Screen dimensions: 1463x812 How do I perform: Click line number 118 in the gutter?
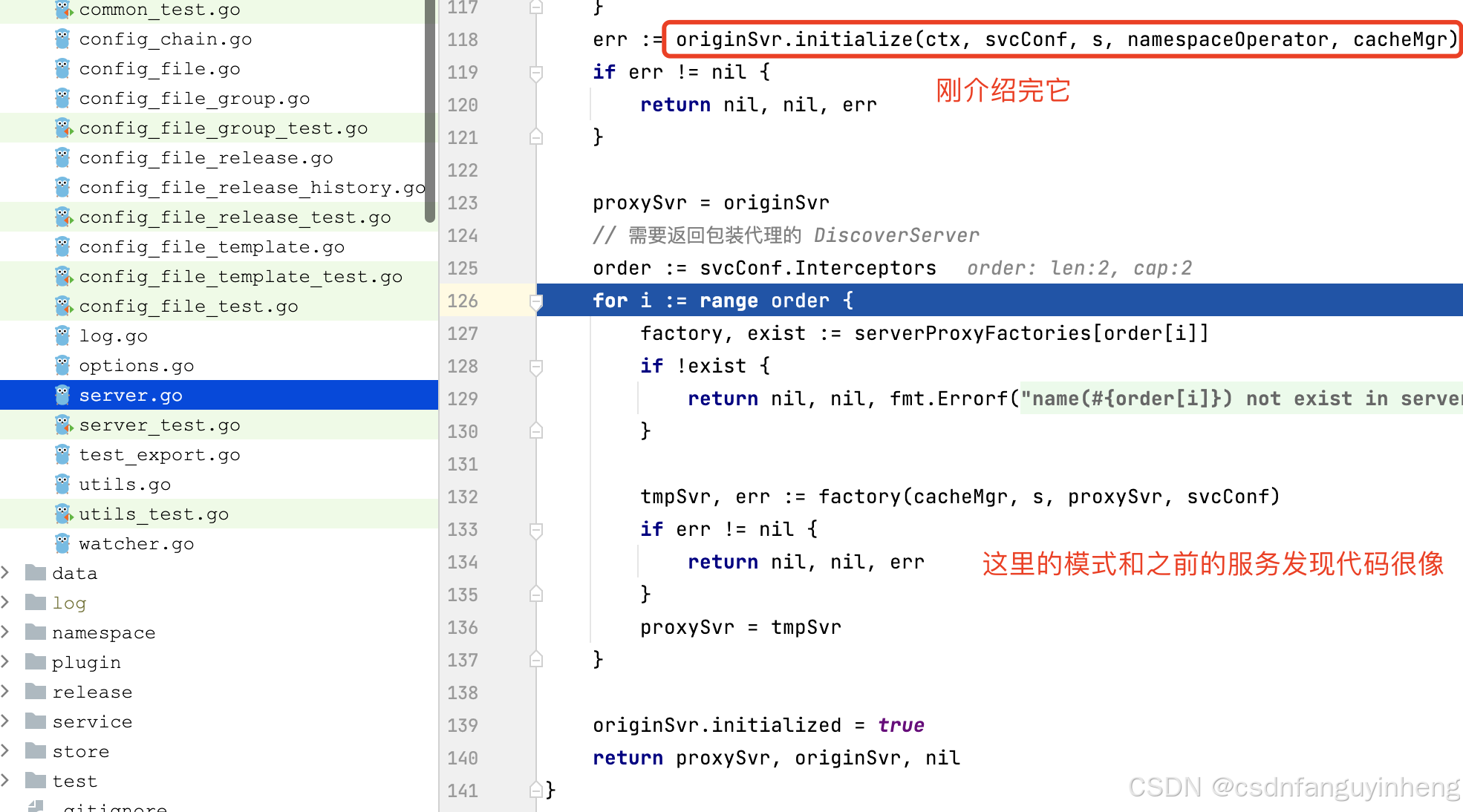[x=463, y=39]
